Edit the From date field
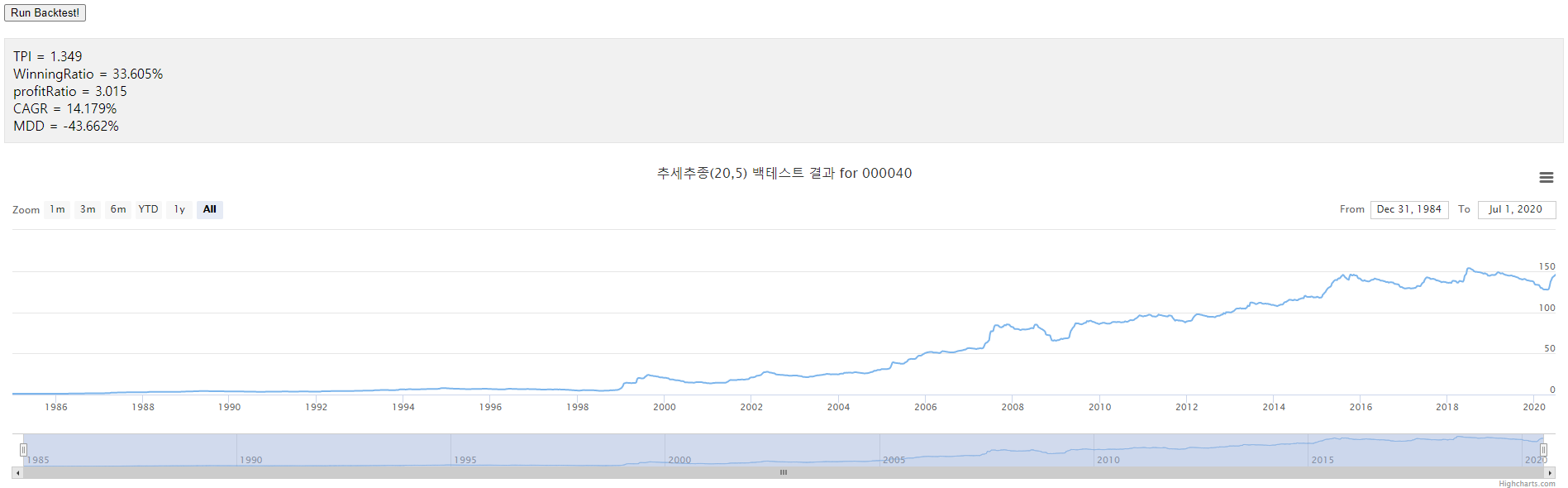 [x=1409, y=209]
